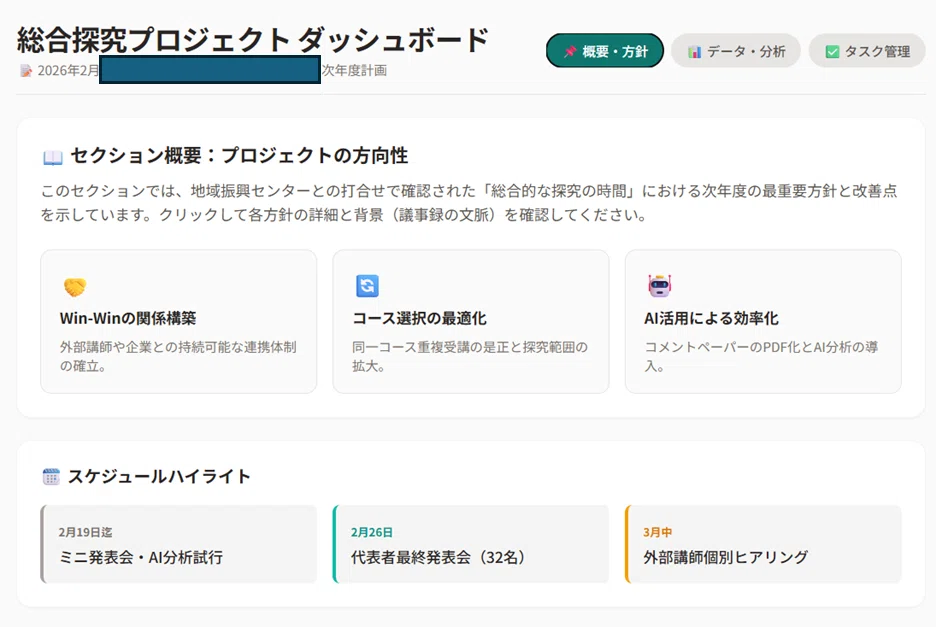Screen dimensions: 936x627
Task: Click the bar chart icon in データ・分析 tab
Action: 694,52
